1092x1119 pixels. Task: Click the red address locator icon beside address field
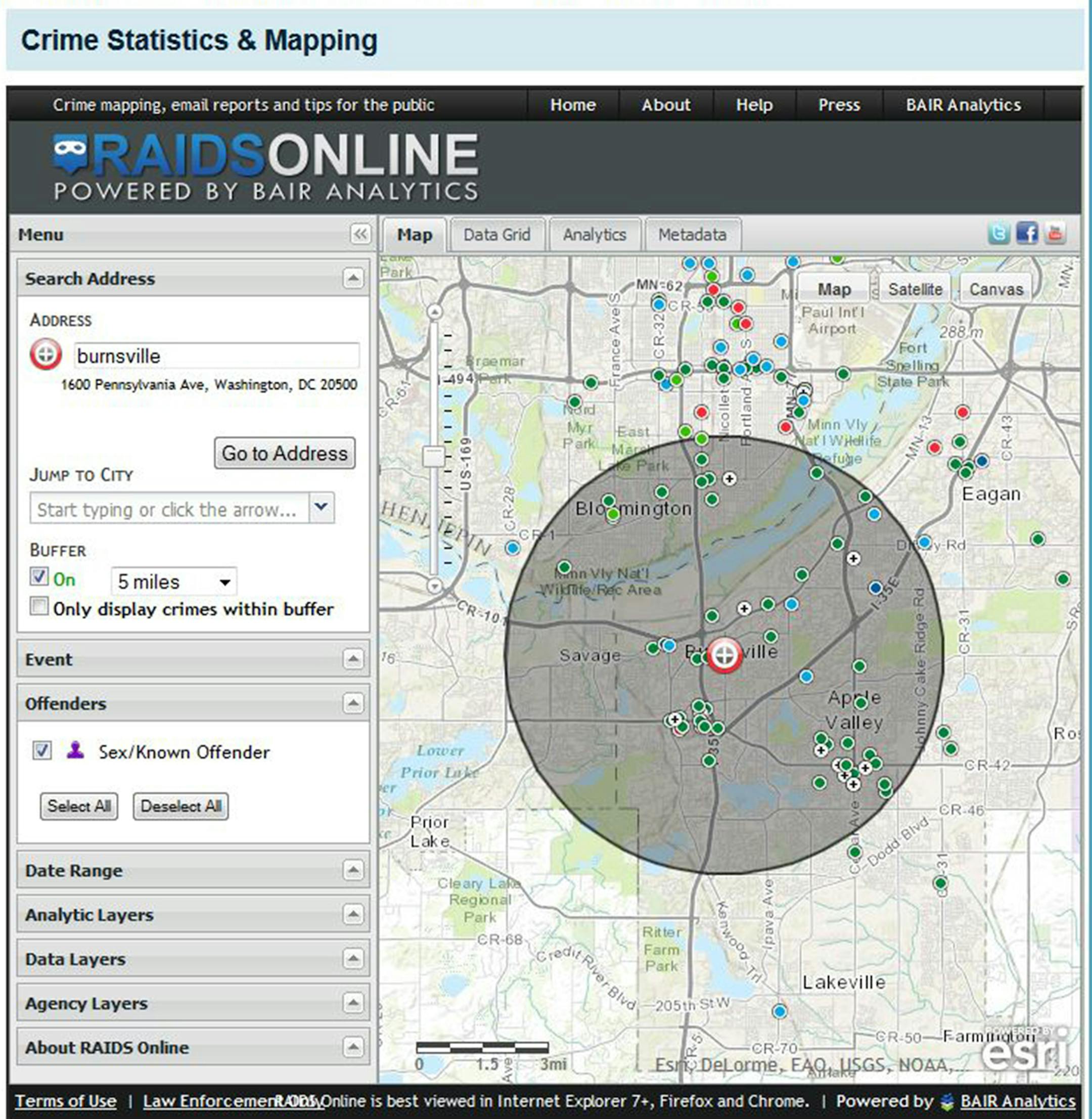46,354
